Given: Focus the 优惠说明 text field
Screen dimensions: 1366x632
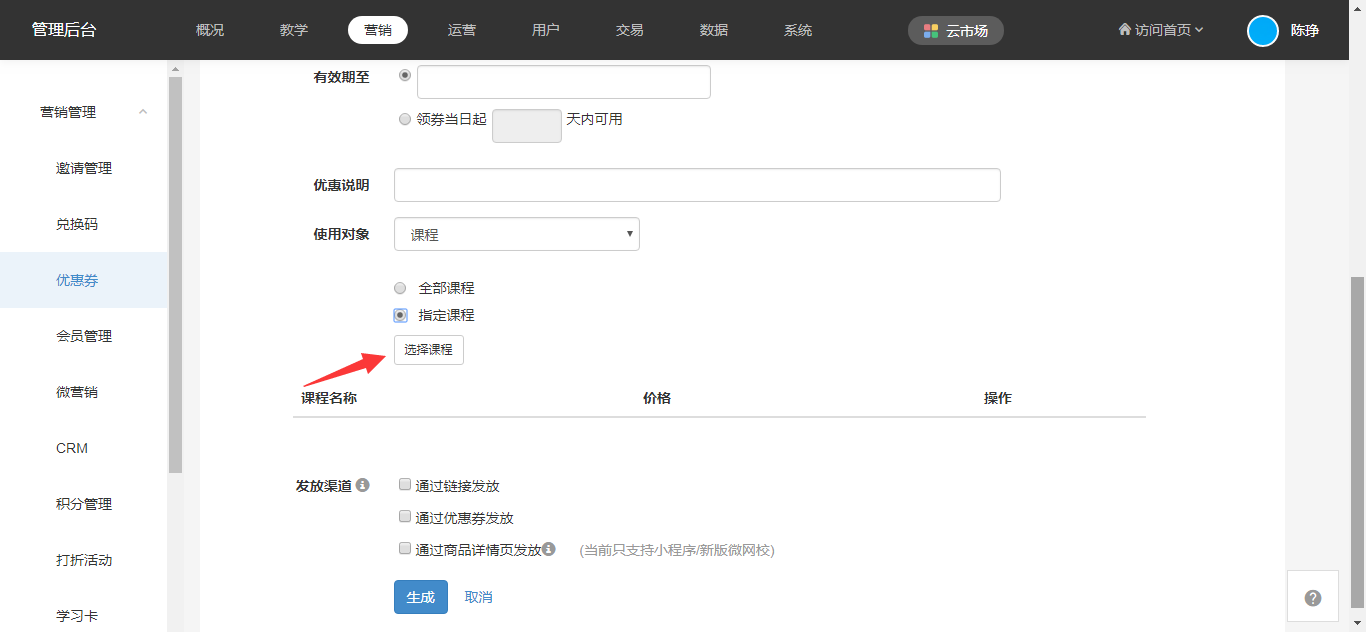Looking at the screenshot, I should click(x=697, y=185).
